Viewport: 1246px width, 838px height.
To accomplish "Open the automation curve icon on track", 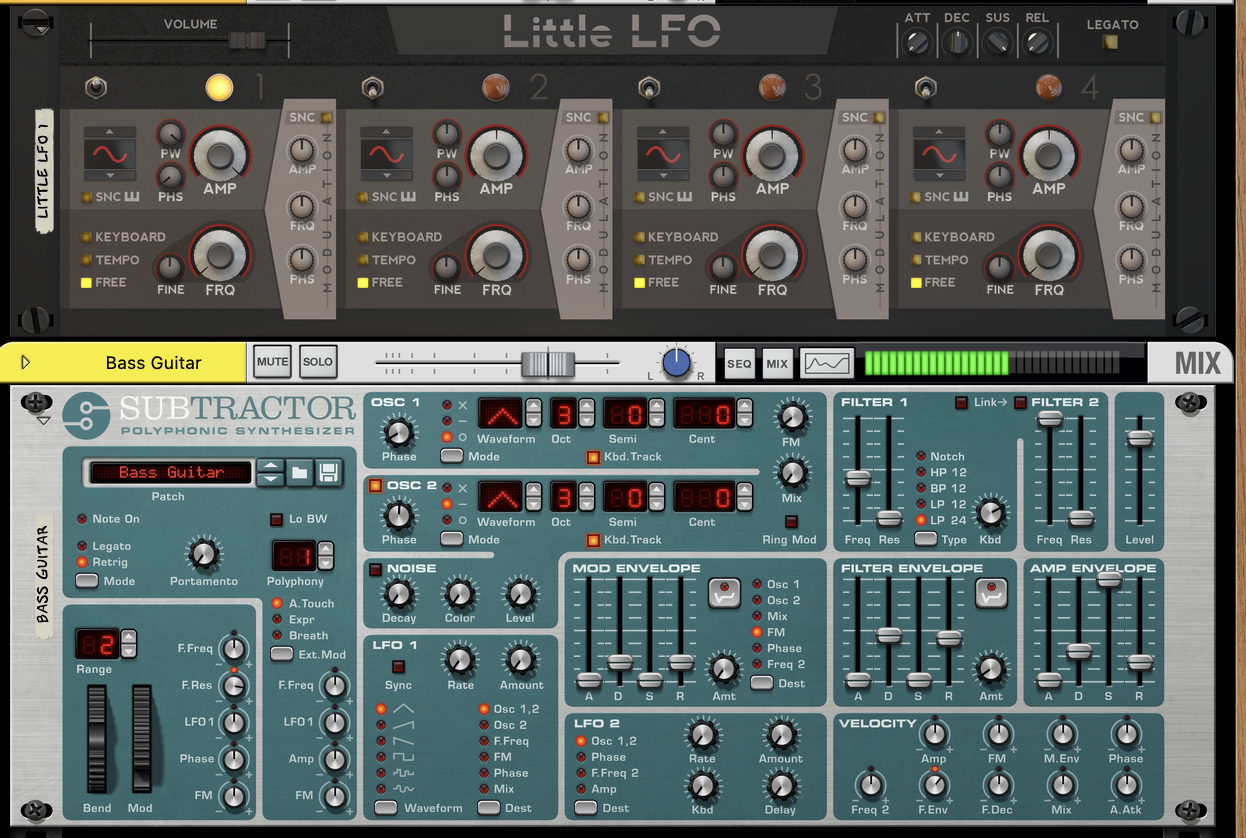I will (x=826, y=363).
